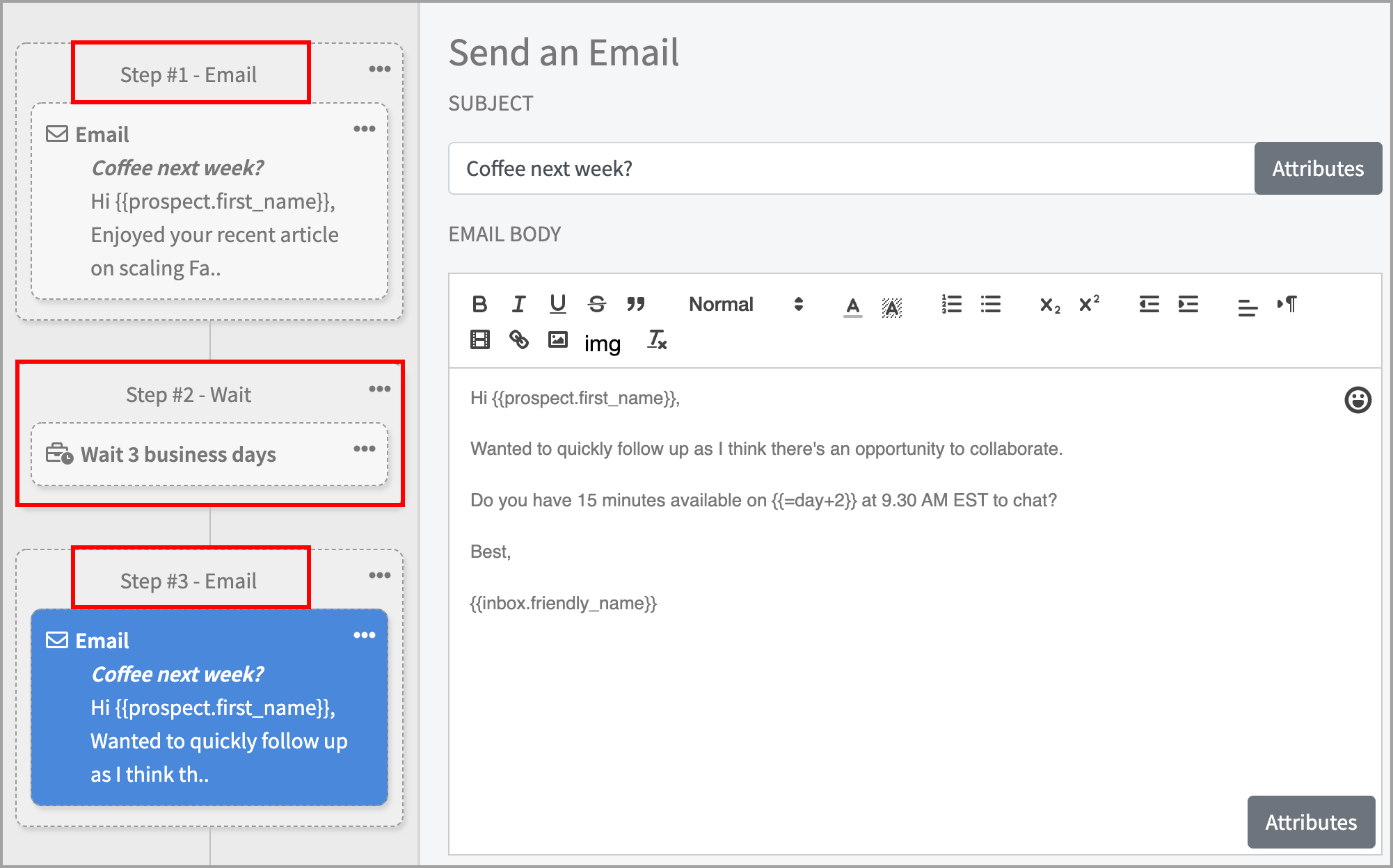Create a bulleted list
This screenshot has height=868, width=1393.
point(990,304)
